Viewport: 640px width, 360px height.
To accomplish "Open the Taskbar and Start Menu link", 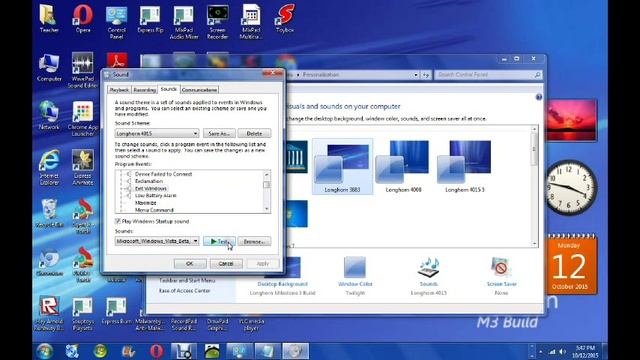I will tap(187, 280).
